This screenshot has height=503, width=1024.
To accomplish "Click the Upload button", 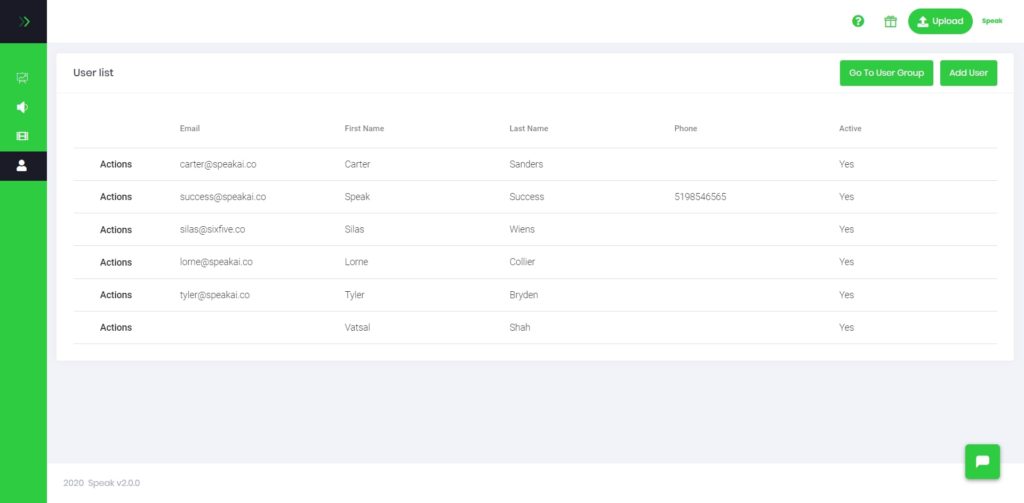I will (940, 22).
